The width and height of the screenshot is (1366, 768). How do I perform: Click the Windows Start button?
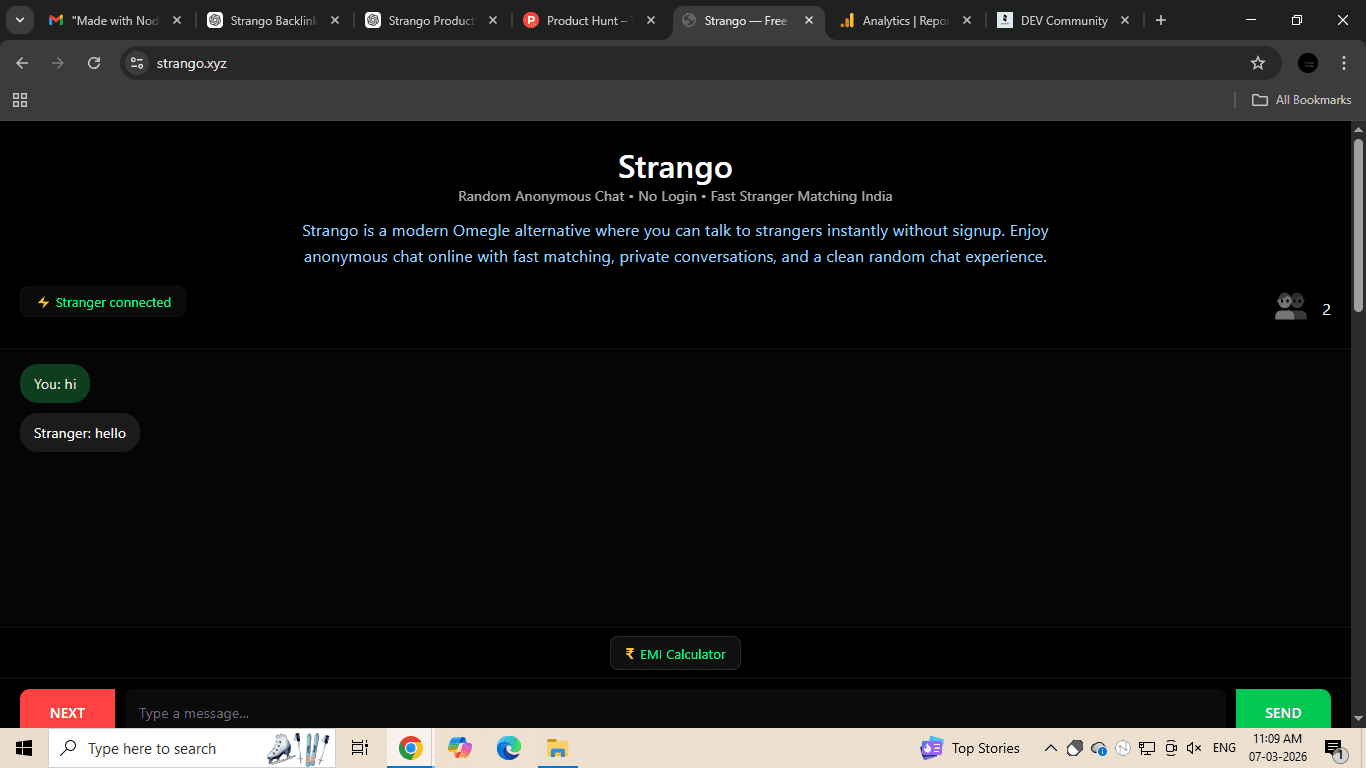click(22, 747)
